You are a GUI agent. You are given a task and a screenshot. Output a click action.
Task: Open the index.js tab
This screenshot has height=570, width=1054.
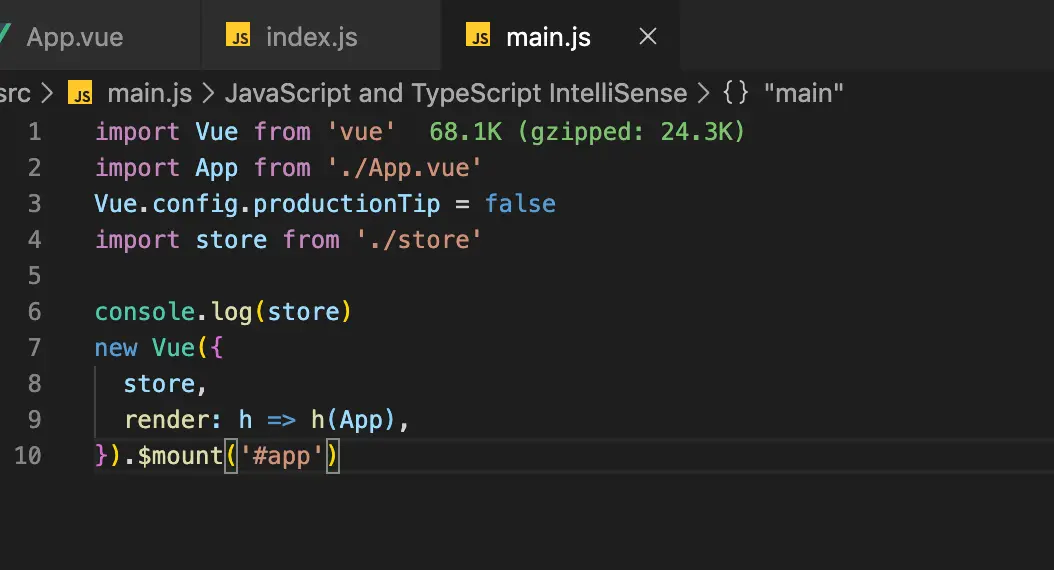[x=311, y=37]
